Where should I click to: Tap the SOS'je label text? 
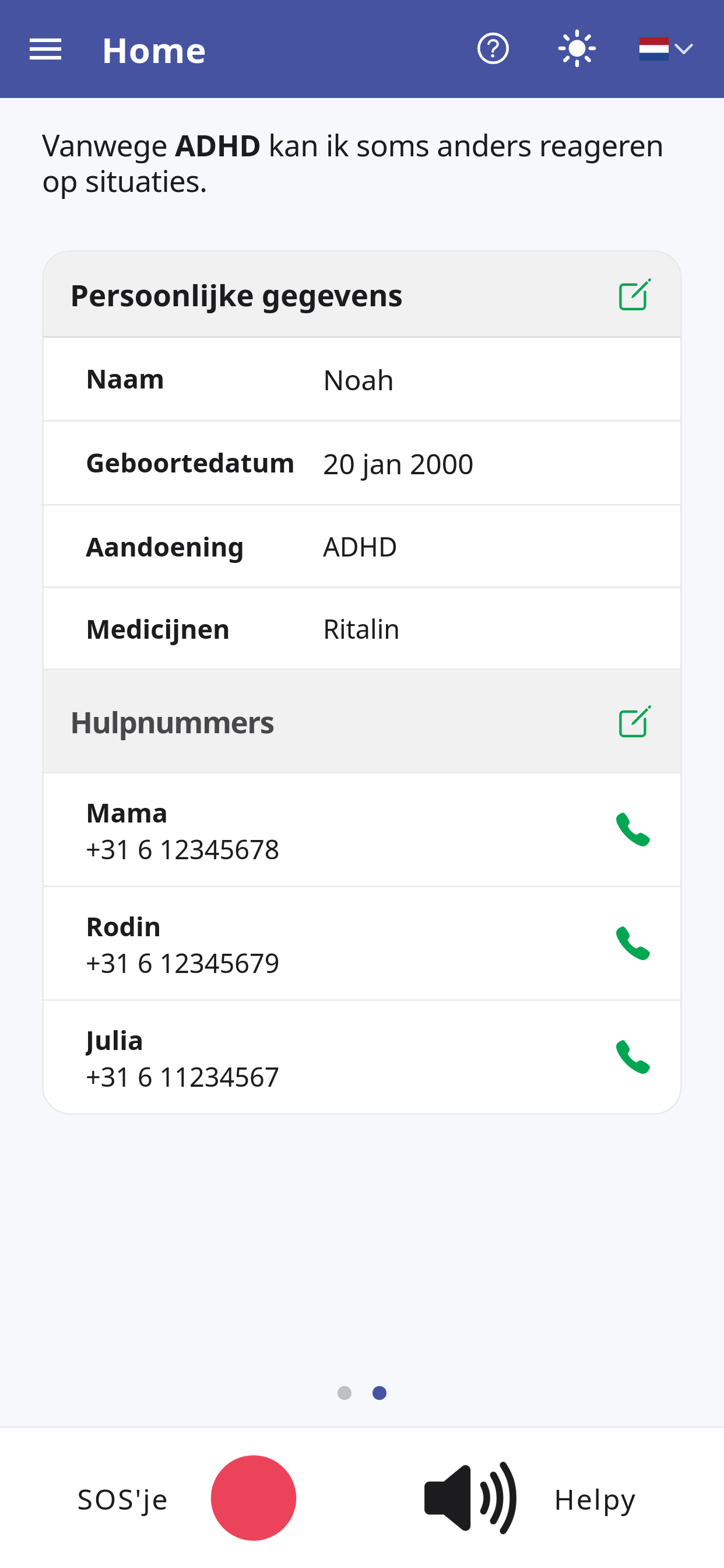click(x=122, y=1500)
